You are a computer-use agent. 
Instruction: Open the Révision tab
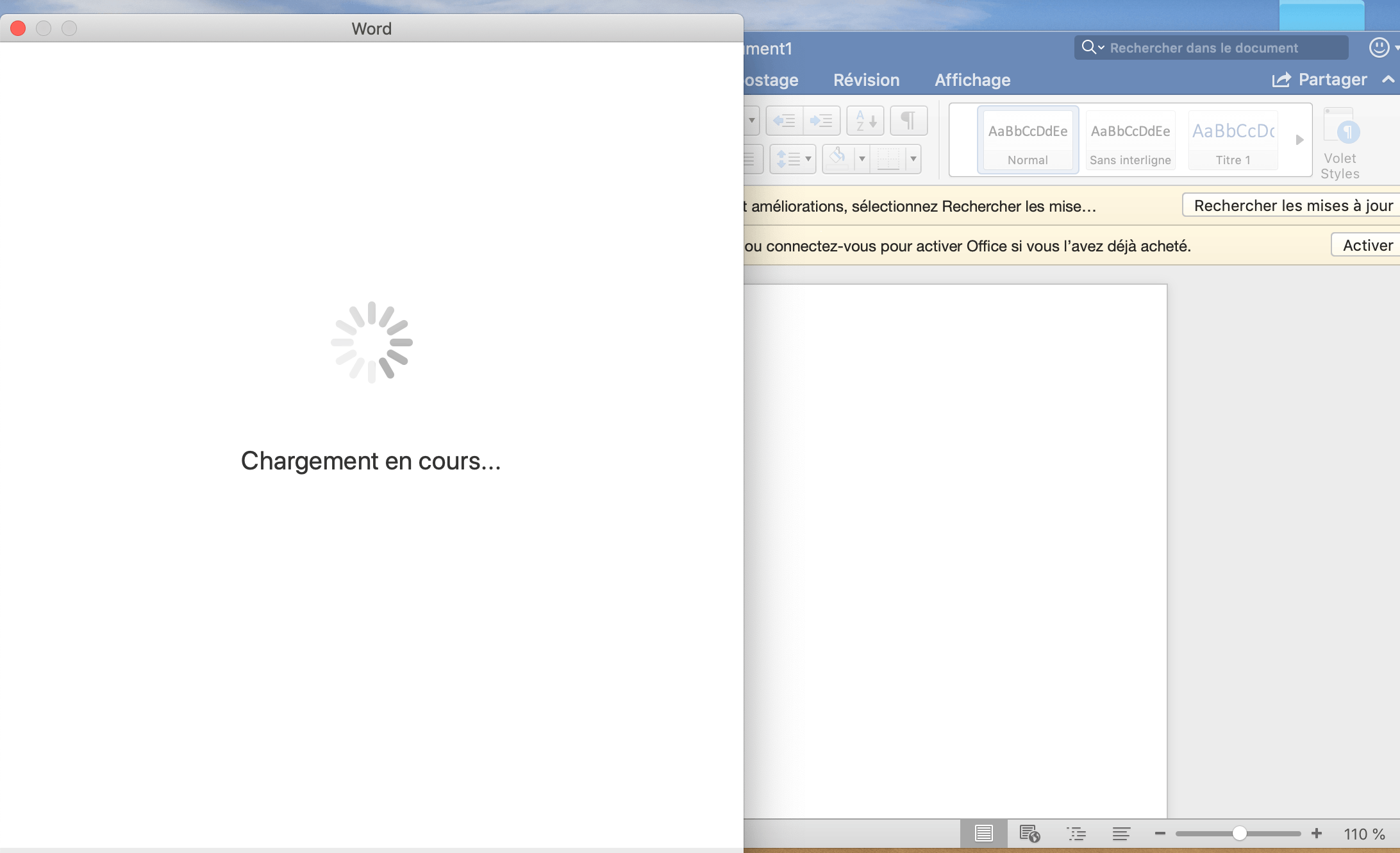867,80
